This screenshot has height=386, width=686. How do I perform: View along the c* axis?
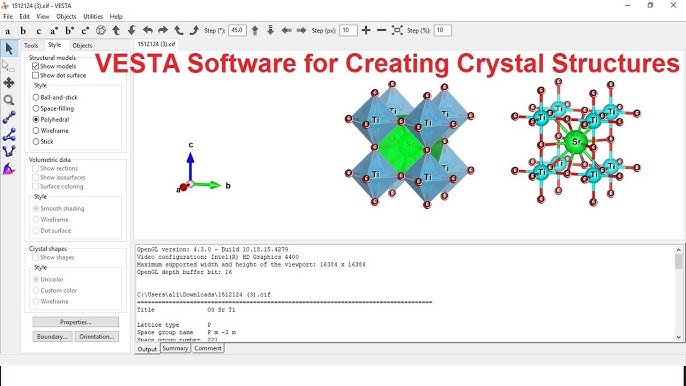tap(85, 31)
